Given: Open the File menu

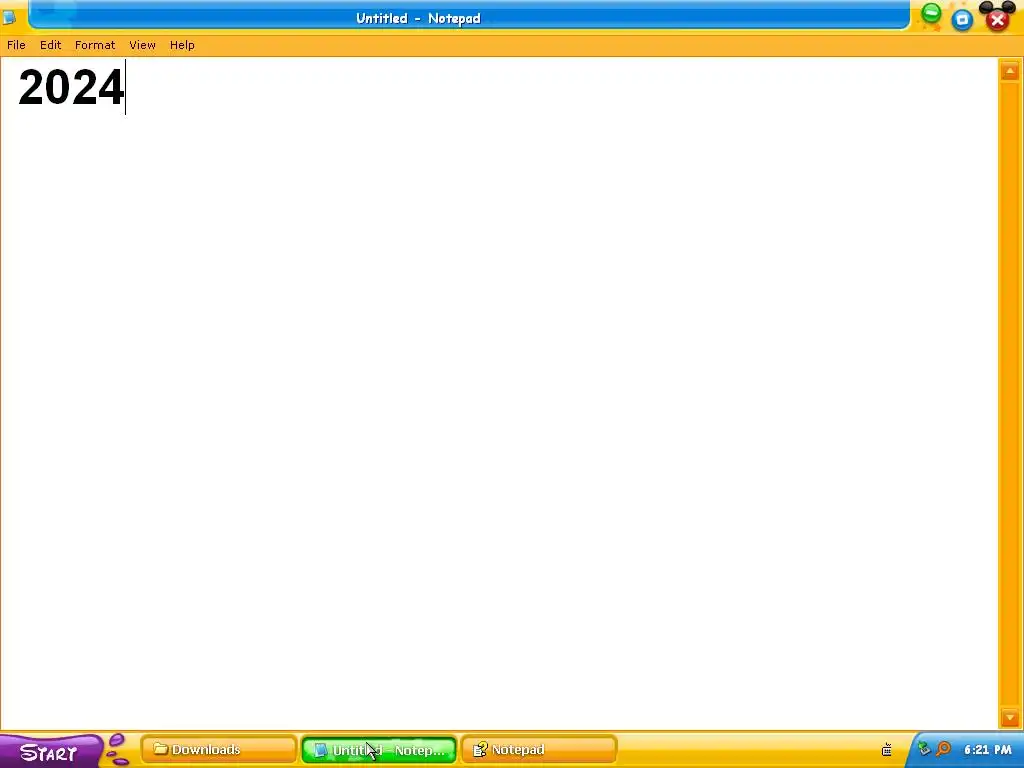Looking at the screenshot, I should [16, 45].
